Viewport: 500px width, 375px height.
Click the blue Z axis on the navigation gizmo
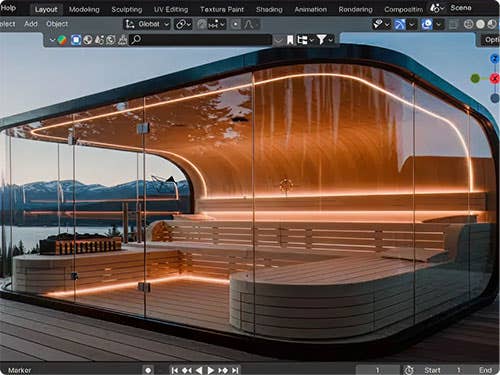click(x=495, y=59)
